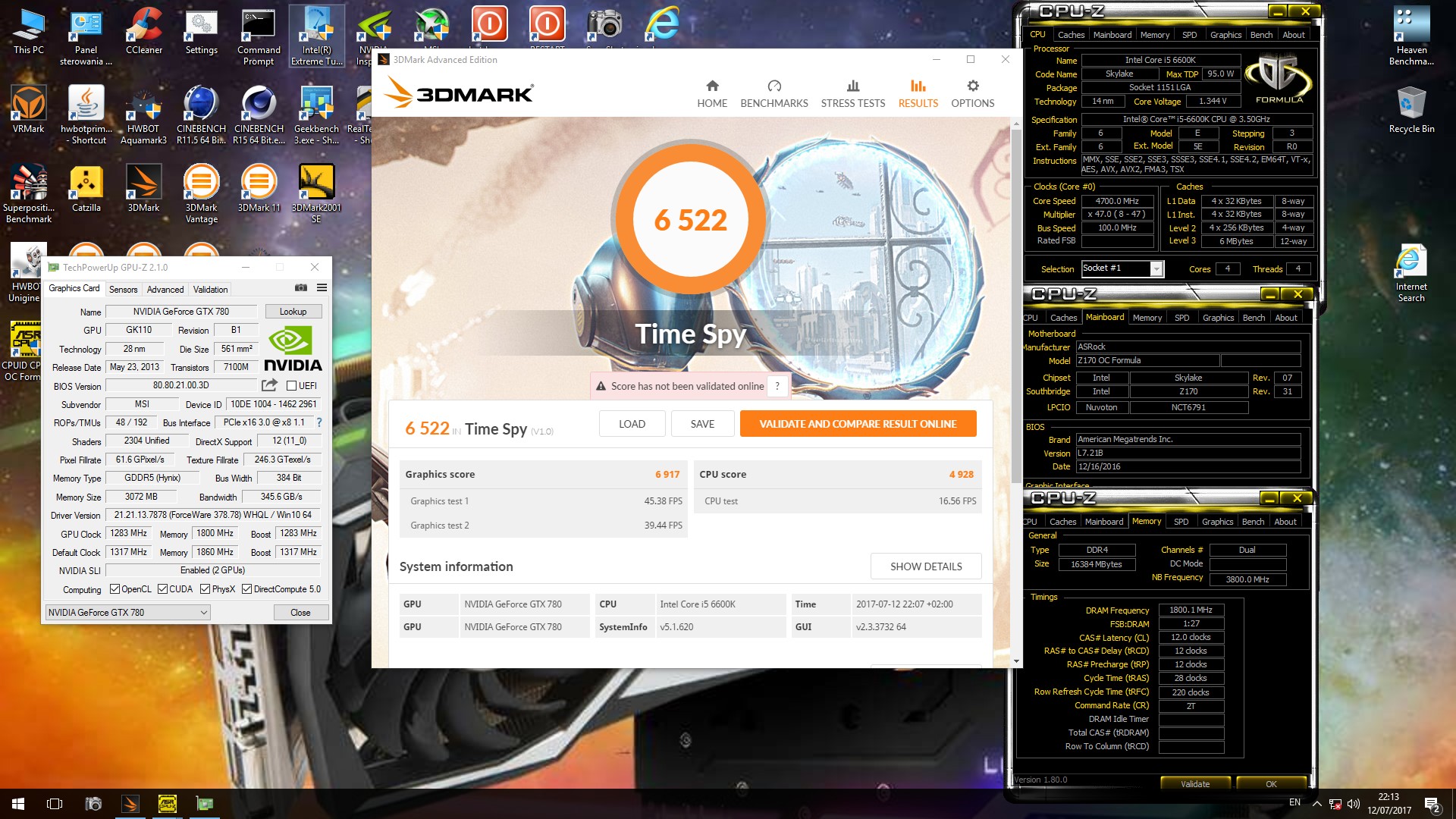The width and height of the screenshot is (1456, 819).
Task: Show hidden system tray icons
Action: (1316, 804)
